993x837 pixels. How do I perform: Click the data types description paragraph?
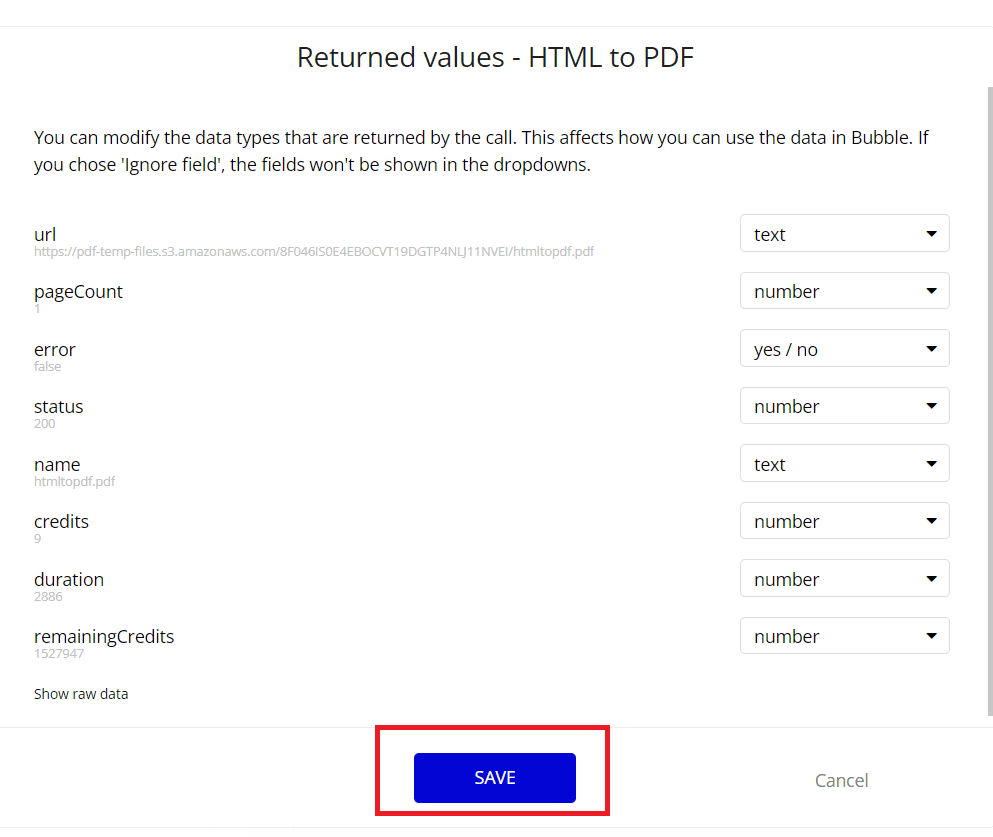(x=481, y=151)
